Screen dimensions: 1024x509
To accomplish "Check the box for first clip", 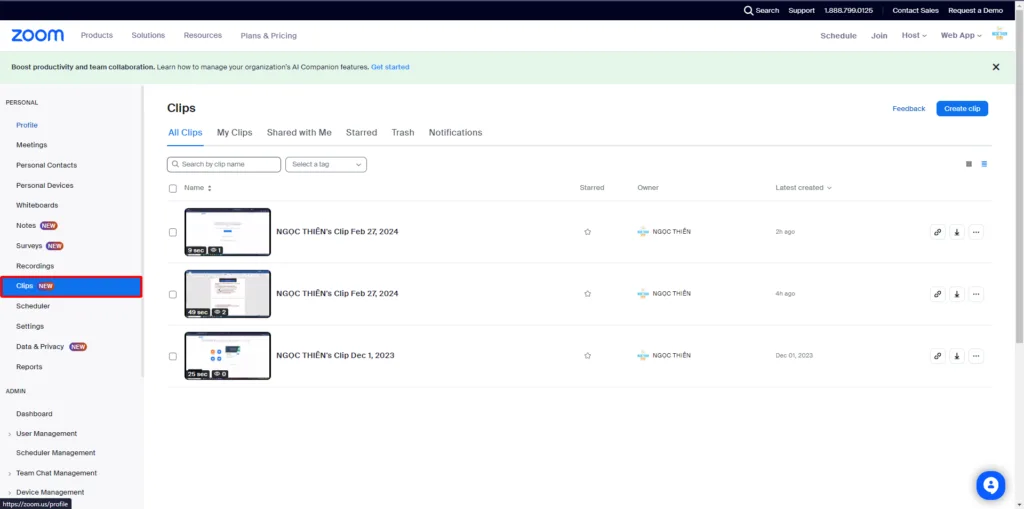I will point(173,232).
